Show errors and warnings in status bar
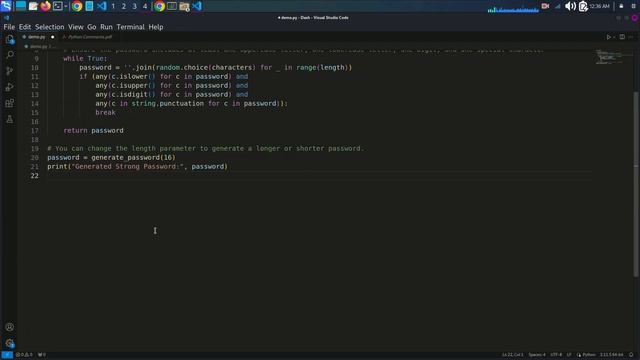The width and height of the screenshot is (640, 360). [x=24, y=355]
